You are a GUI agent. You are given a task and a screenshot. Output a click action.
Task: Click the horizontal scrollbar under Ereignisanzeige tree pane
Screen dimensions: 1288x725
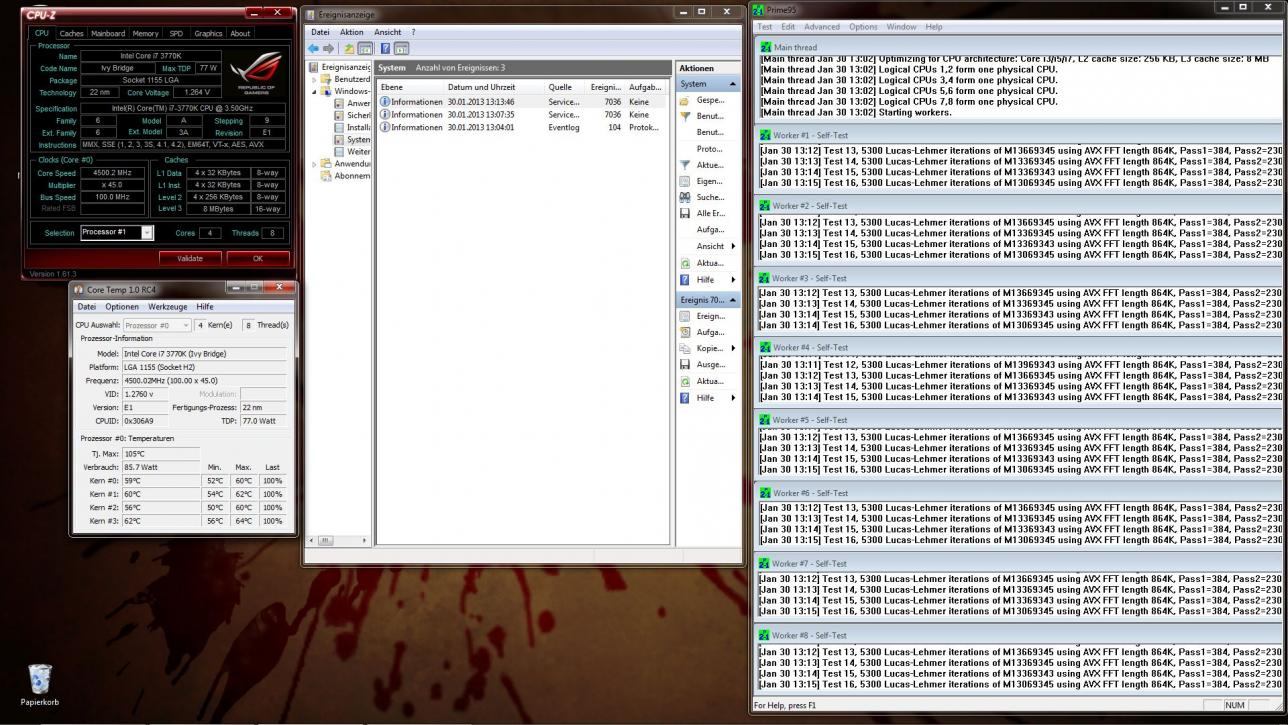[340, 541]
